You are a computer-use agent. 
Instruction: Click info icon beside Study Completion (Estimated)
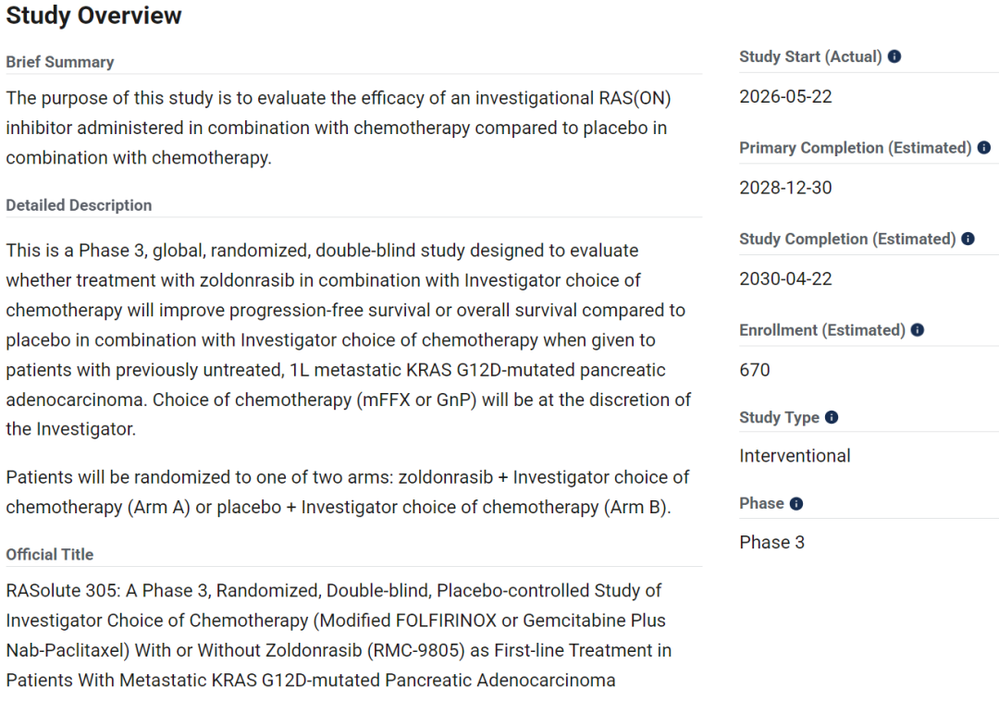click(x=968, y=239)
